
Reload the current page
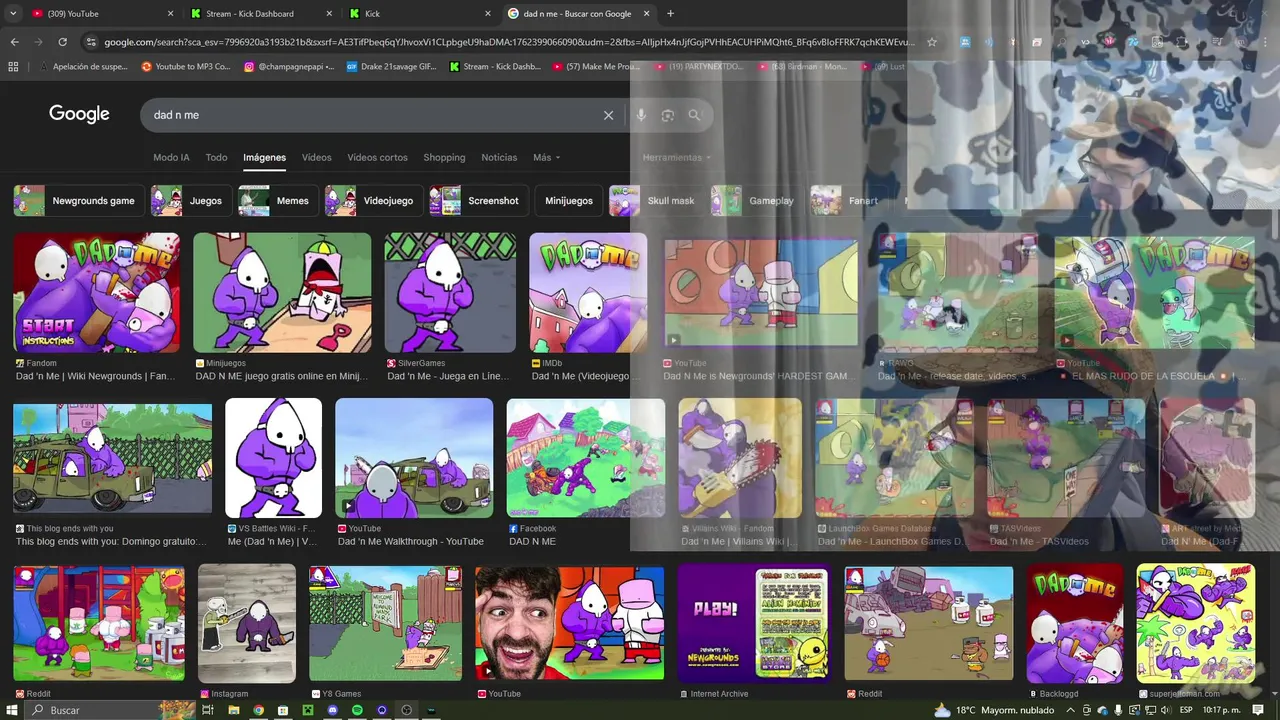(x=62, y=42)
